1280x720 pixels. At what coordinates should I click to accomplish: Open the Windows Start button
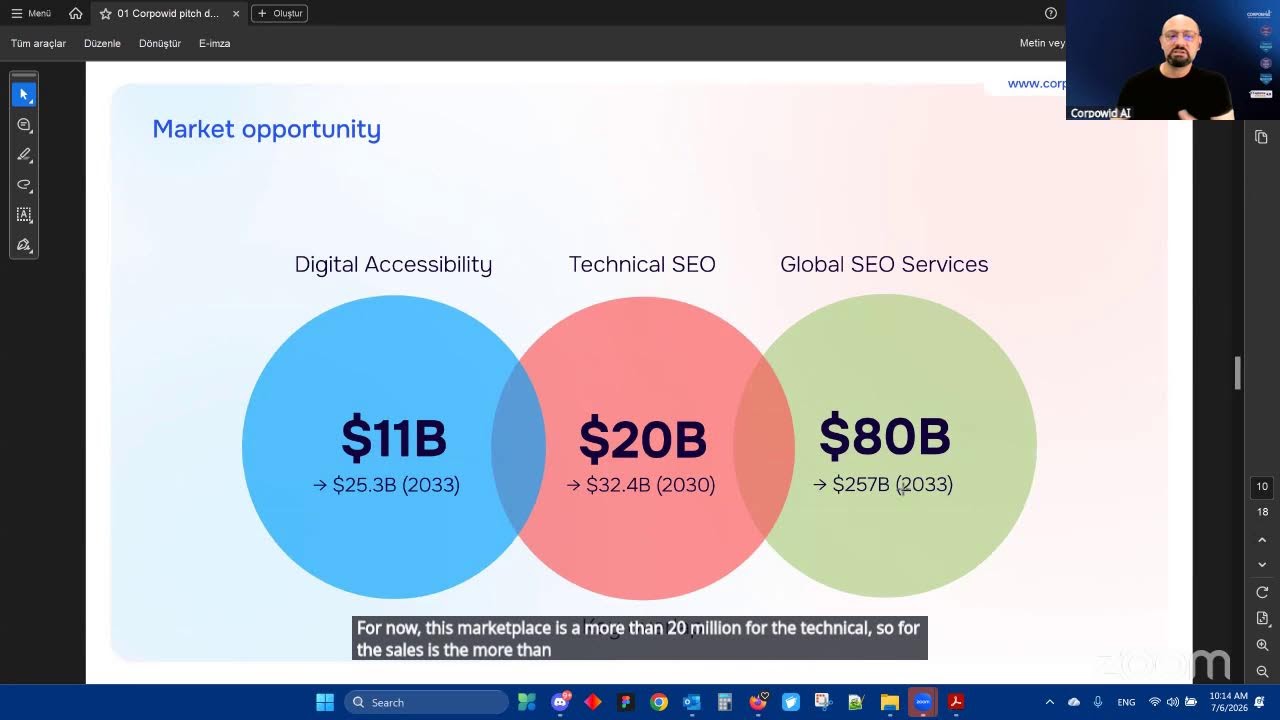[x=325, y=702]
